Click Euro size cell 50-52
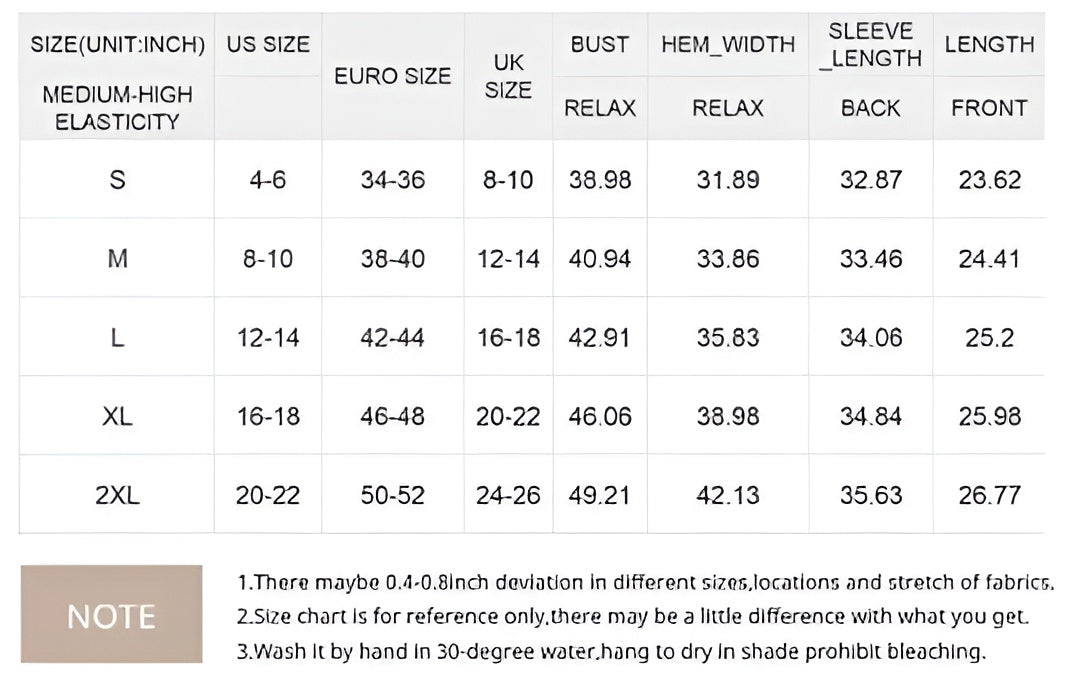Viewport: 1070px width, 692px height. [x=392, y=495]
